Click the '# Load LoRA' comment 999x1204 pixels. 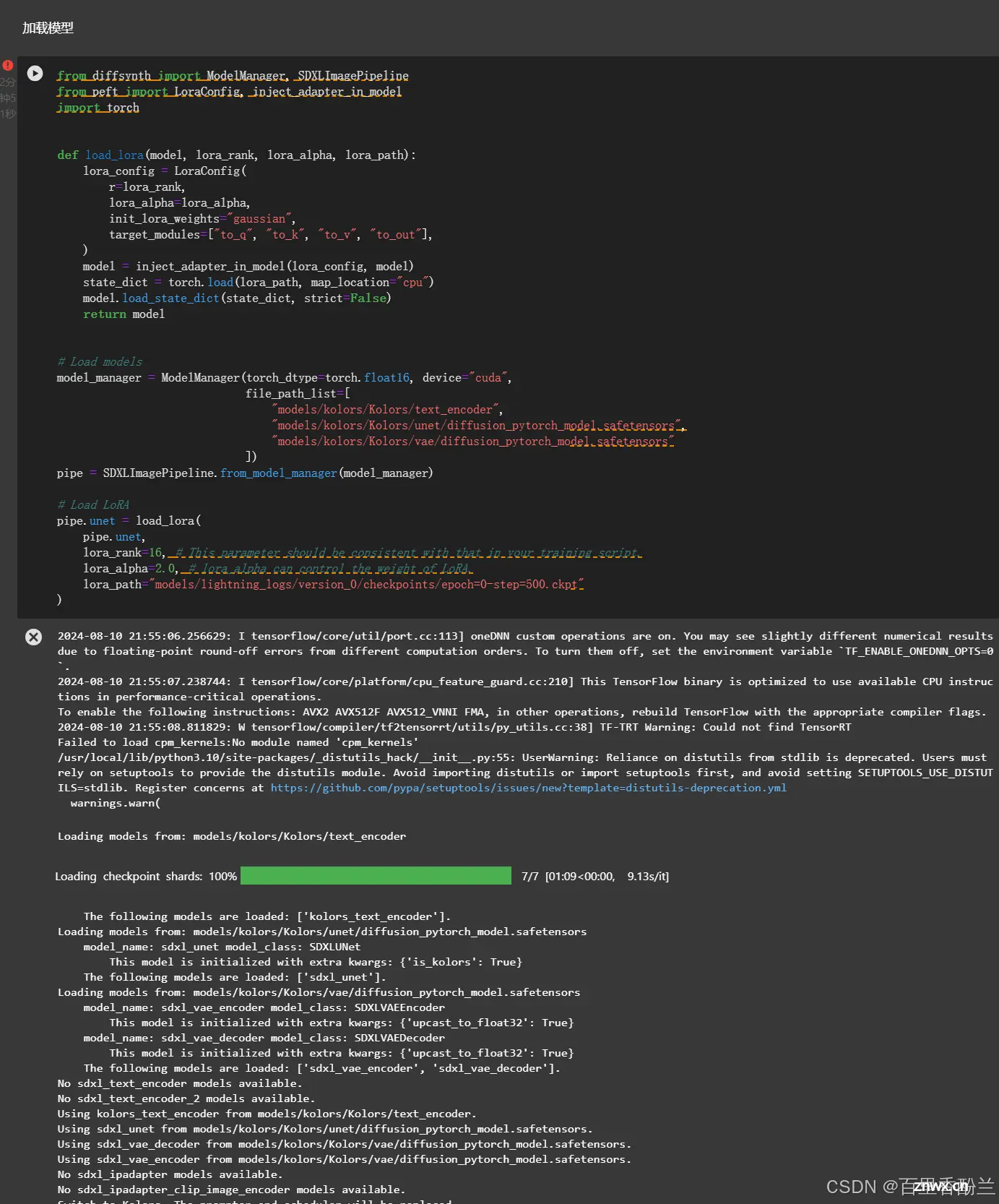(x=93, y=505)
